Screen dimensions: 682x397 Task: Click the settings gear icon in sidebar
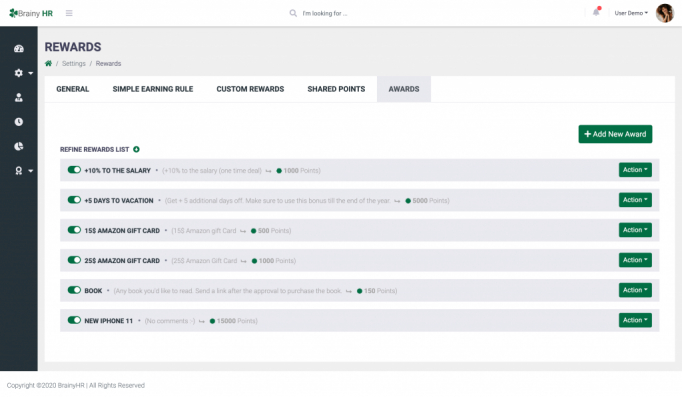19,73
